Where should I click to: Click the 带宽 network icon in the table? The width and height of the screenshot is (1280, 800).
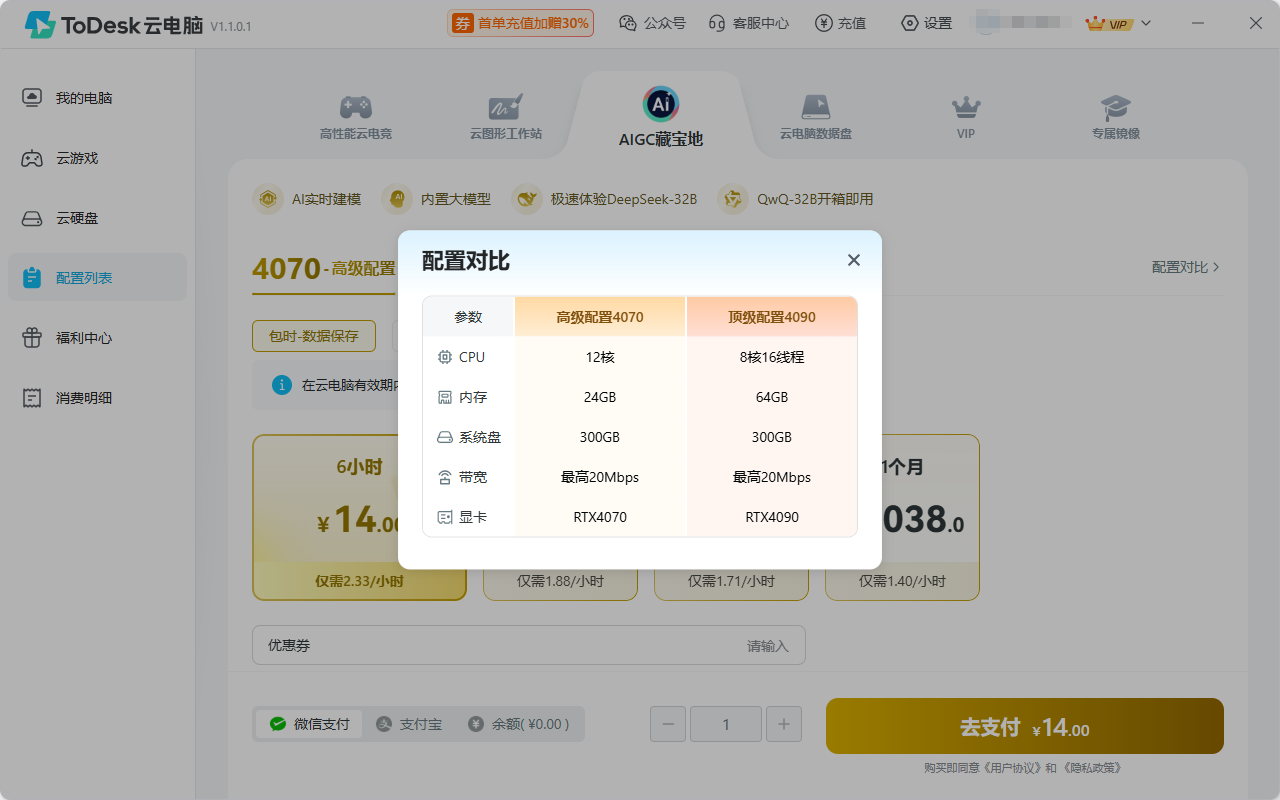point(445,477)
